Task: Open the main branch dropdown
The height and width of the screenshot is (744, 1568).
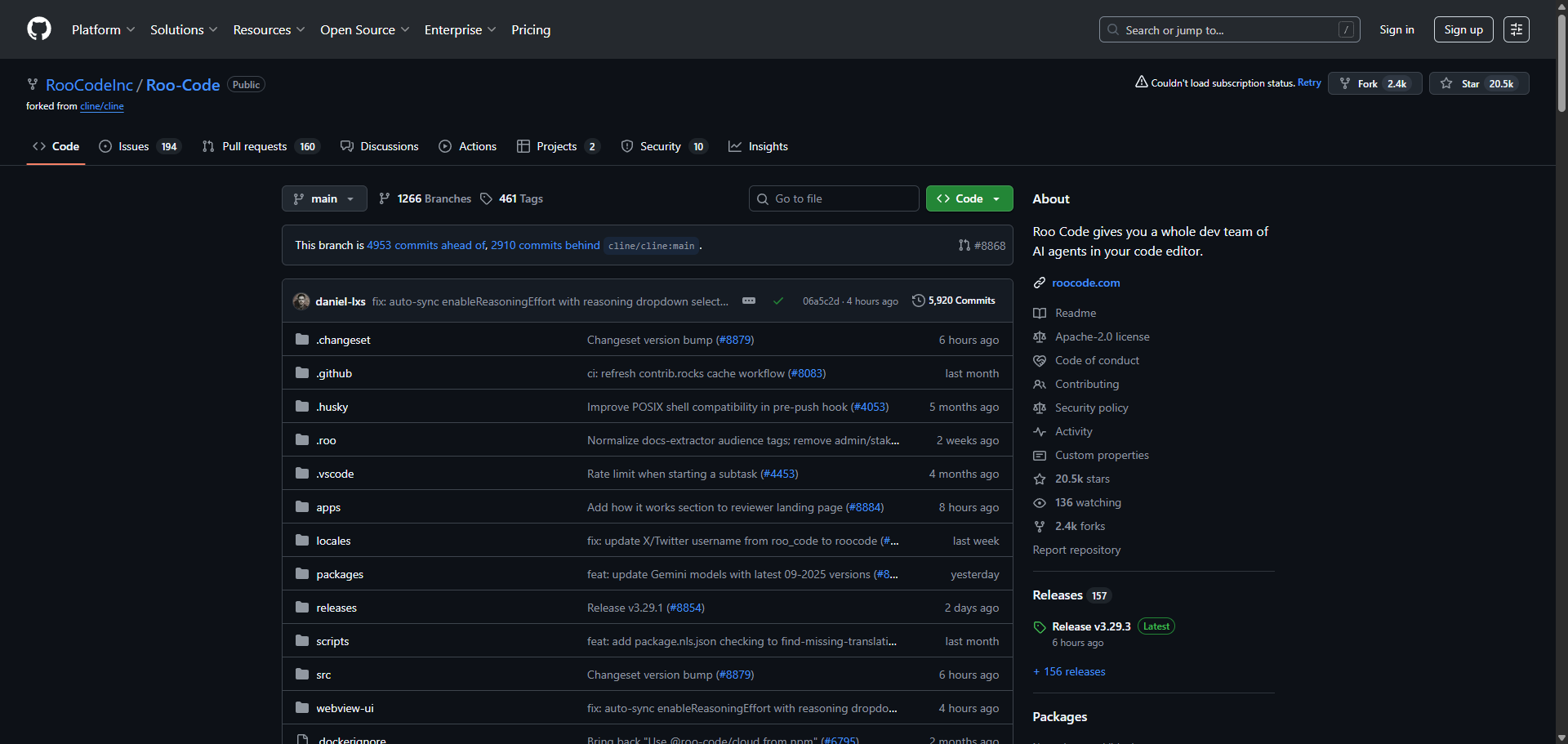Action: pos(324,198)
